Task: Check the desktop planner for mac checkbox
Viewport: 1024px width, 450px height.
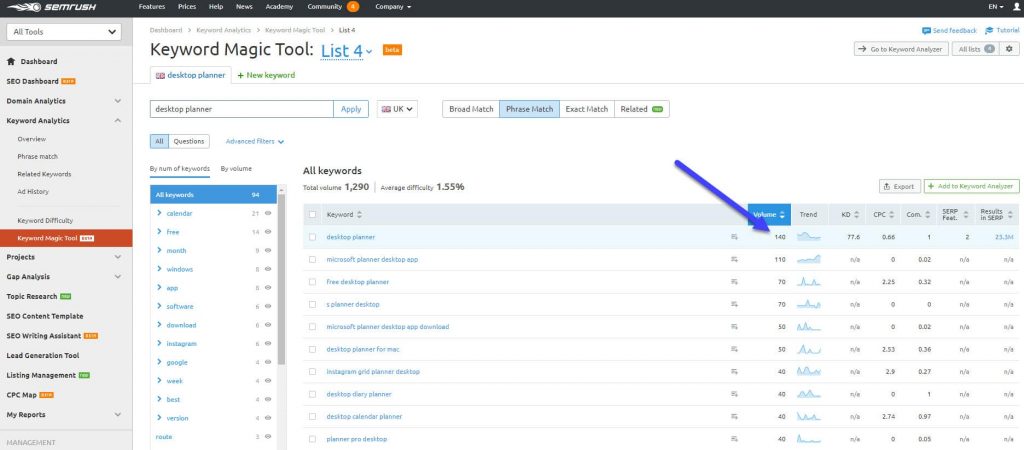Action: 312,349
